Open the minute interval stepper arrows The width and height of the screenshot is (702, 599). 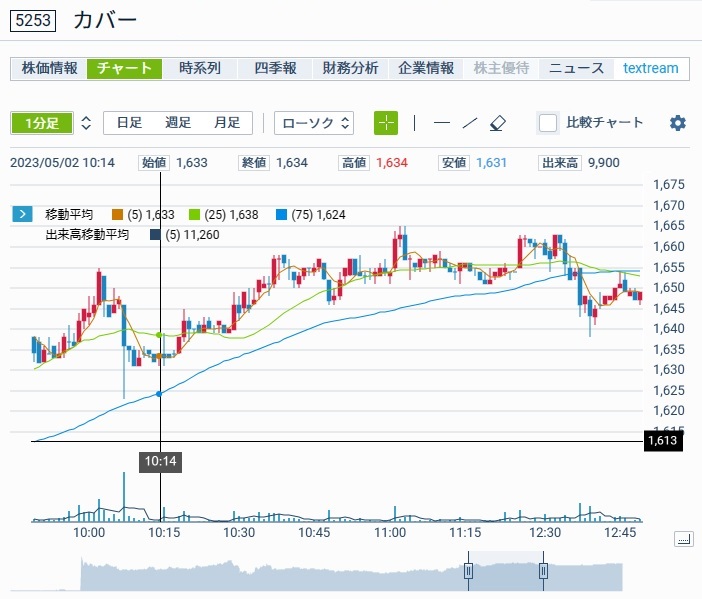[x=86, y=123]
